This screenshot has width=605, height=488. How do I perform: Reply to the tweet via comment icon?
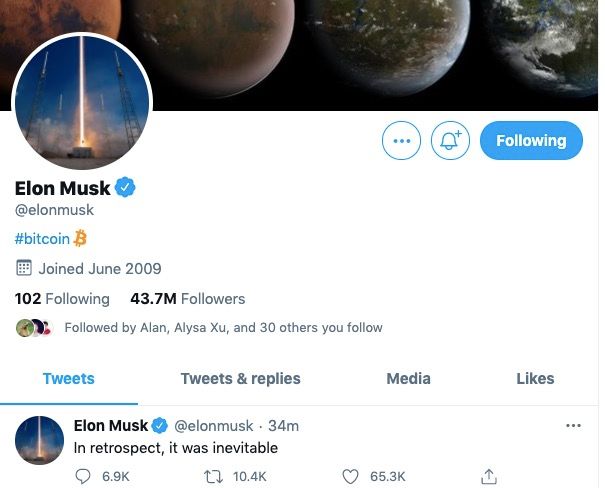point(83,477)
